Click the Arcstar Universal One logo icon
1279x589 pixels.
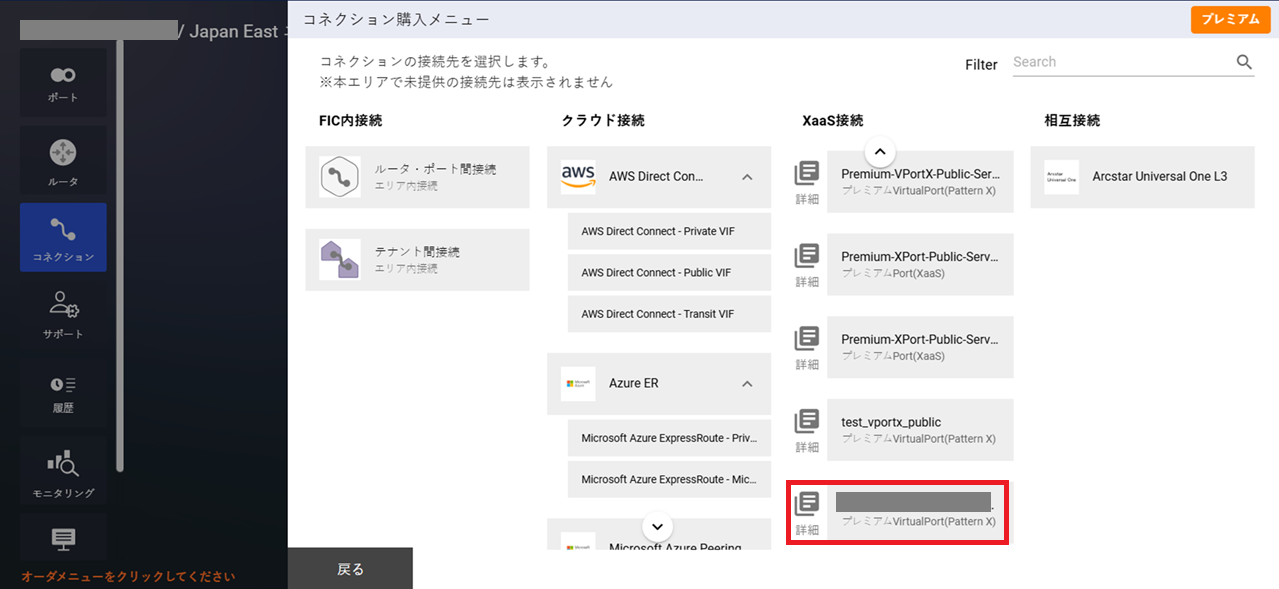click(1060, 177)
